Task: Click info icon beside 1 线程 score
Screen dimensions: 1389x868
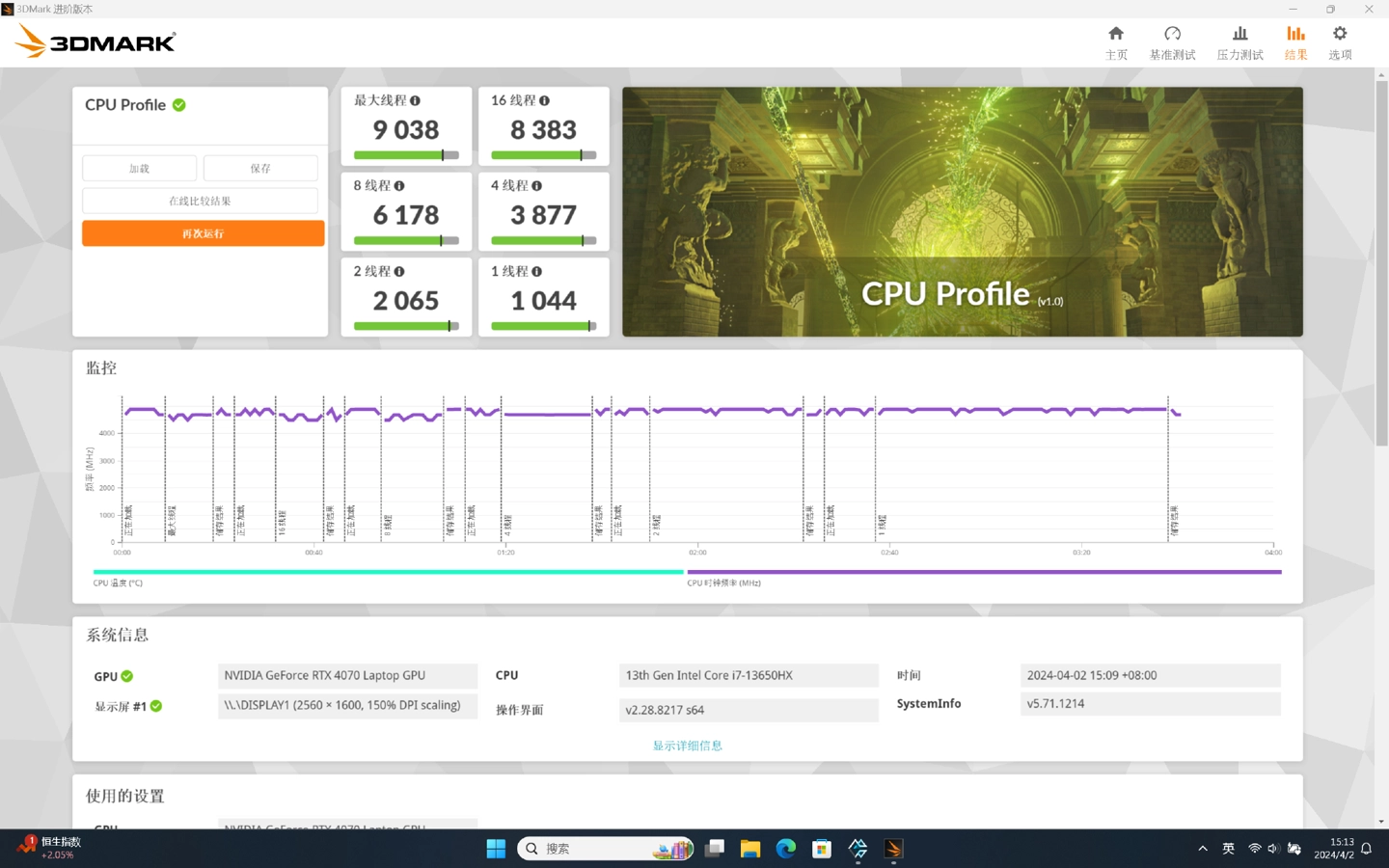Action: 537,272
